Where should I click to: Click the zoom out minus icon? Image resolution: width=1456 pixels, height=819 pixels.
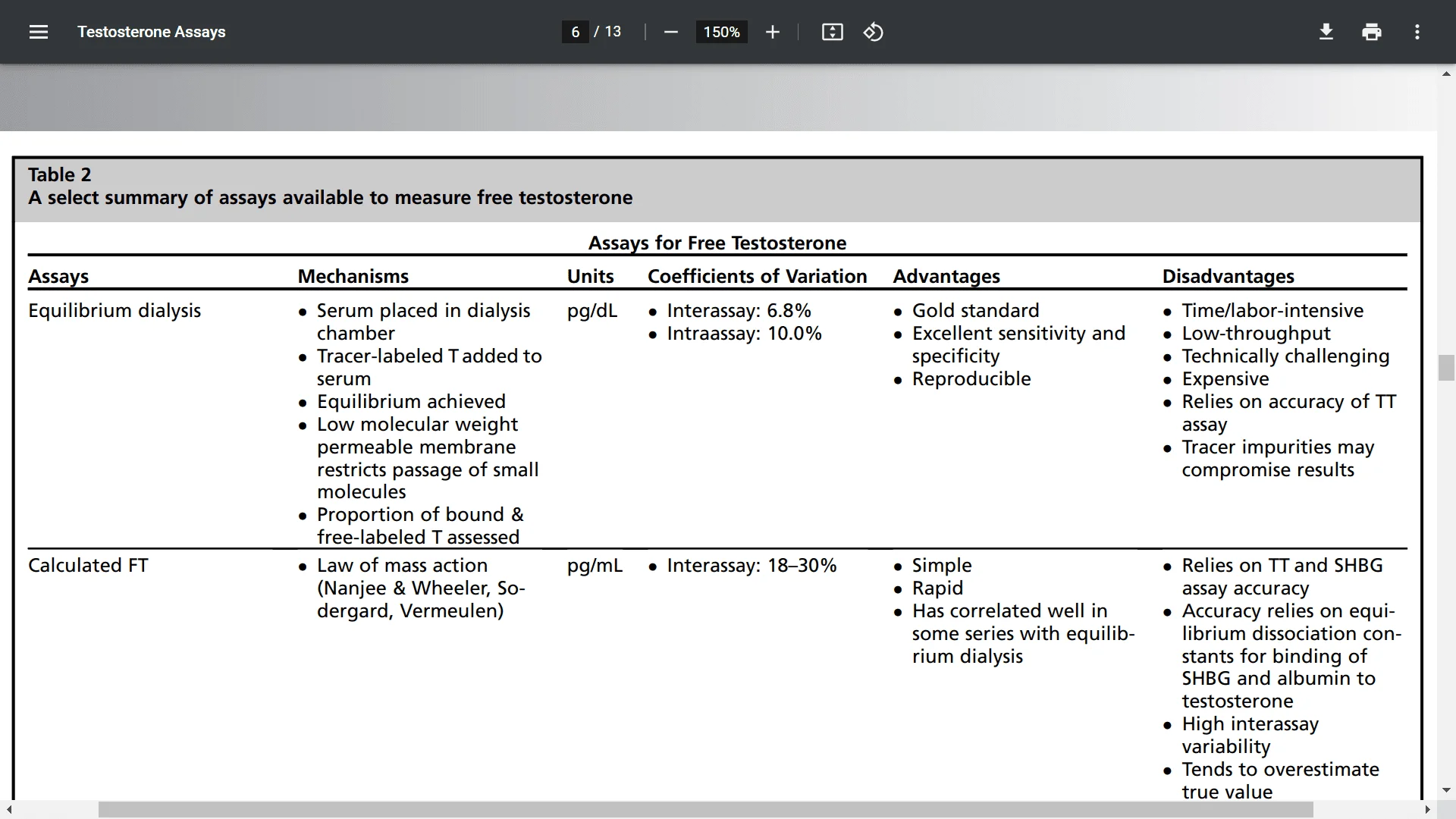pyautogui.click(x=671, y=32)
